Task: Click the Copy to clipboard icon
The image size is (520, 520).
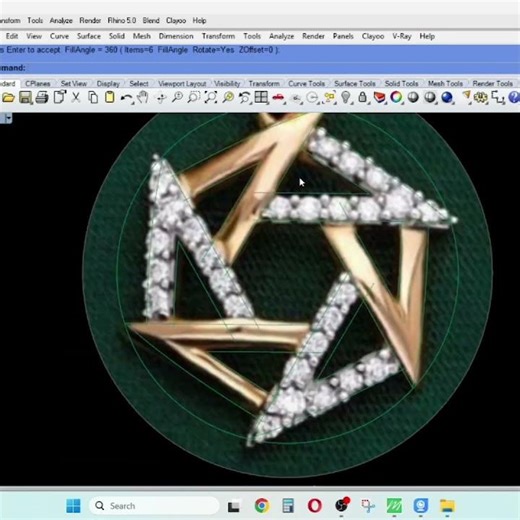Action: click(93, 97)
